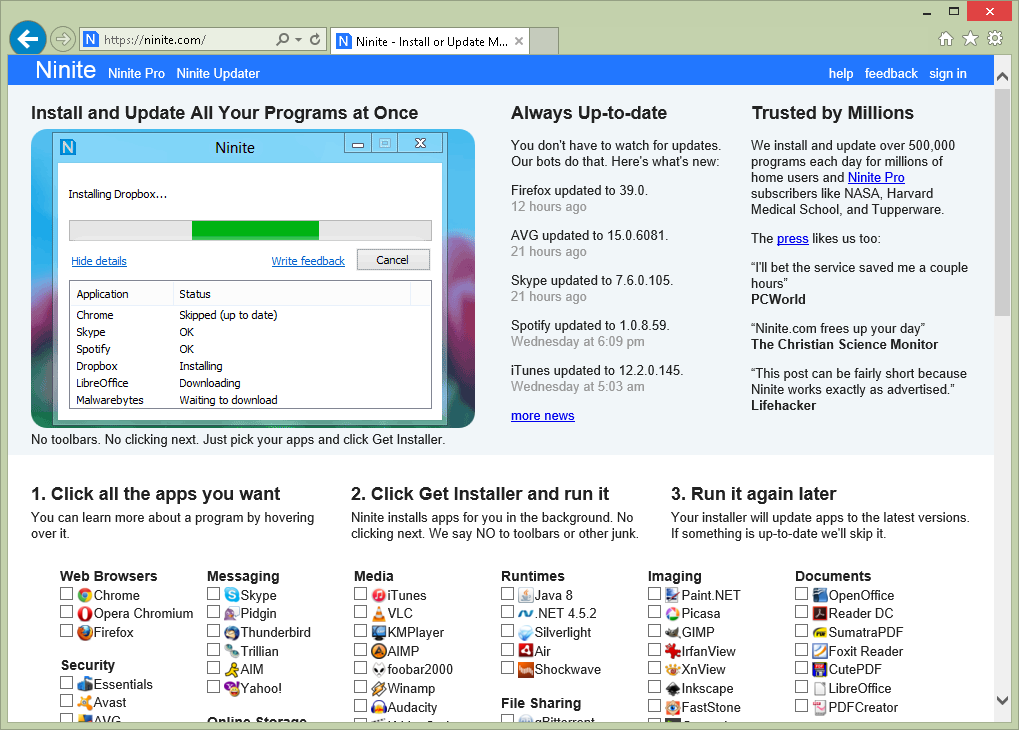Close the Ninite browser tab
The image size is (1019, 730).
coord(519,41)
